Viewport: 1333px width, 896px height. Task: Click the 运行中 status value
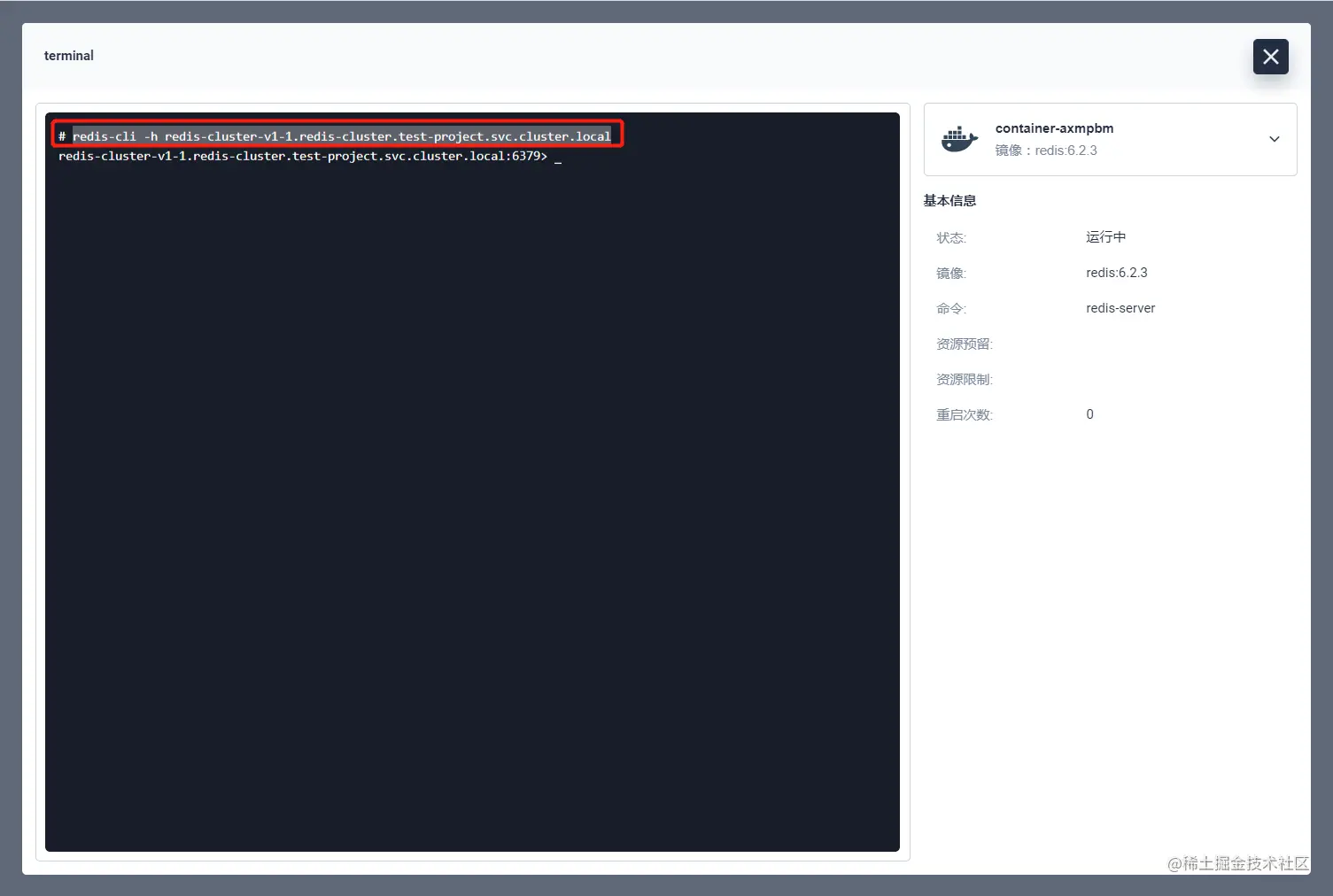point(1105,237)
